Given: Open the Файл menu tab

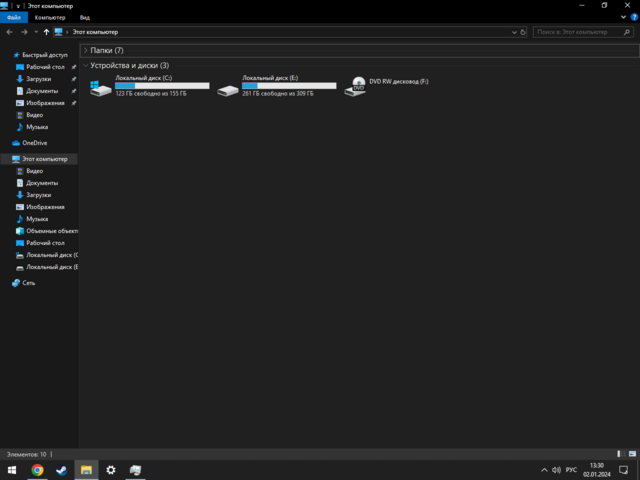Looking at the screenshot, I should pos(12,18).
